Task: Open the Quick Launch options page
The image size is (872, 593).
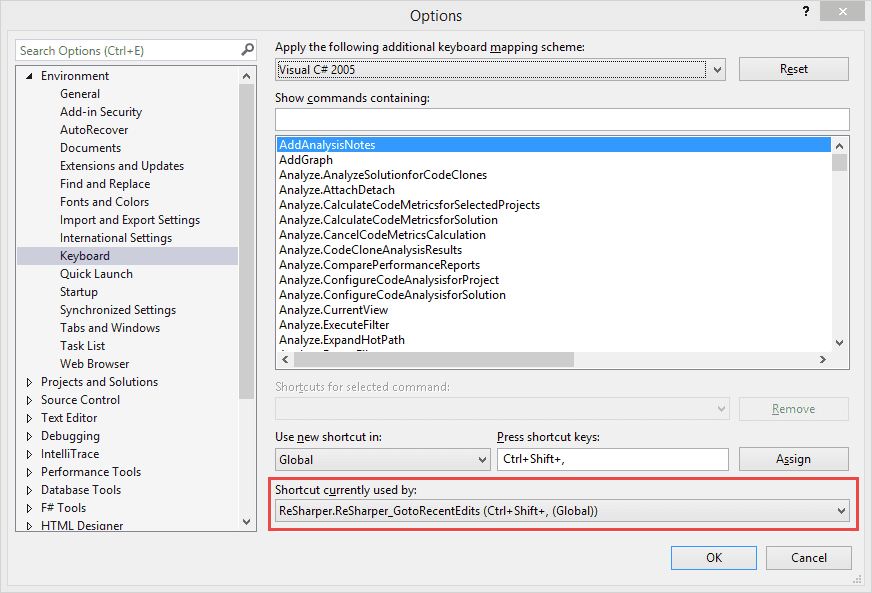Action: (x=96, y=274)
